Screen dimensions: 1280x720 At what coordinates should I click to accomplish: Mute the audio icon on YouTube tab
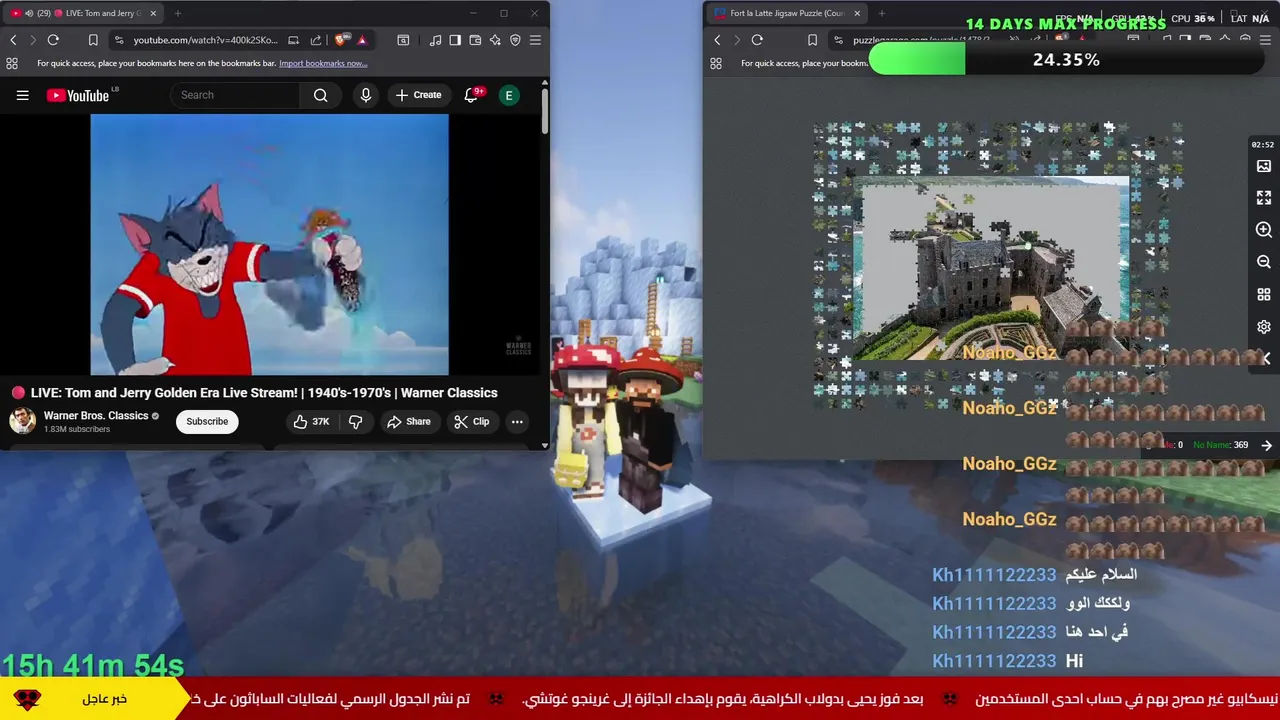pyautogui.click(x=28, y=13)
